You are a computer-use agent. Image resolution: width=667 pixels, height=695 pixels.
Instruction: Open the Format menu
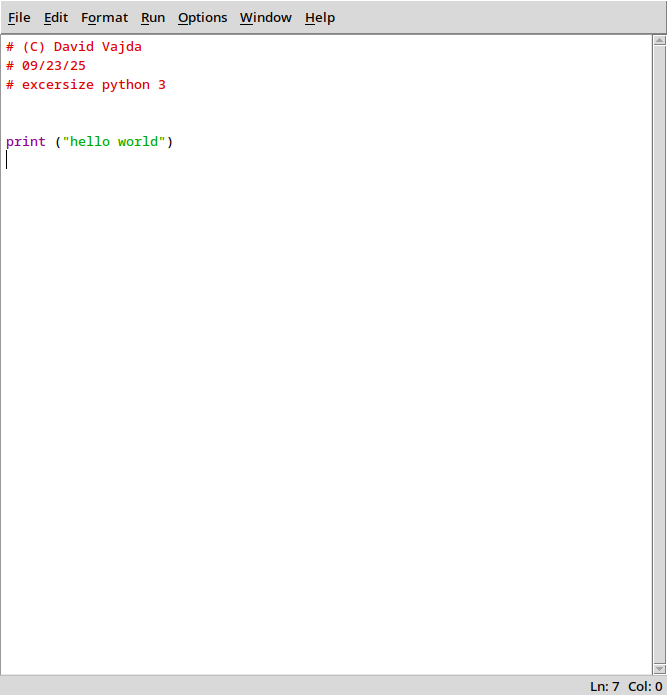pos(104,18)
